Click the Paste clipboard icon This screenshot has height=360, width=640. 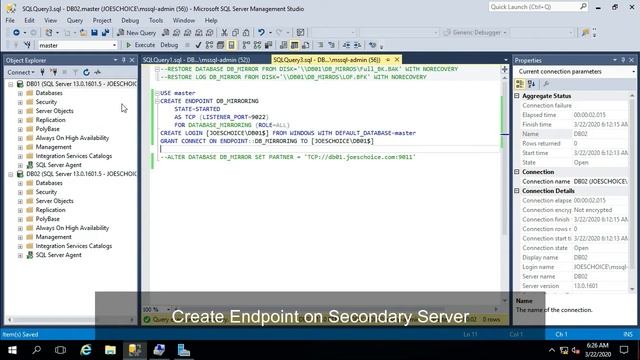(x=246, y=32)
